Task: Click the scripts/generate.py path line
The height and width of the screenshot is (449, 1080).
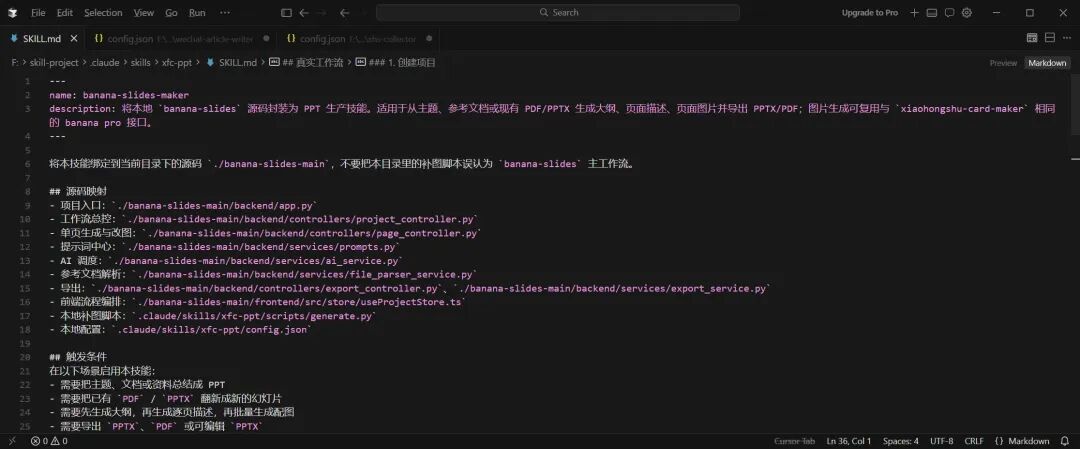Action: click(x=214, y=315)
